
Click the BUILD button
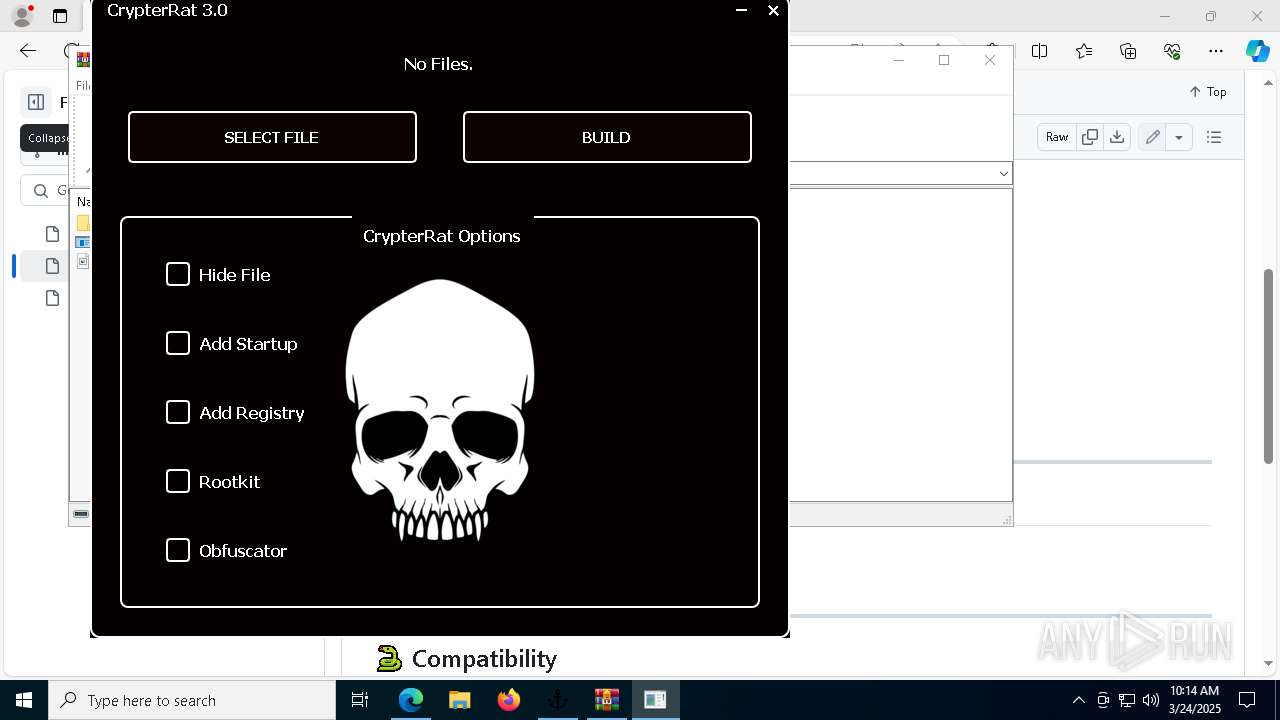tap(607, 137)
